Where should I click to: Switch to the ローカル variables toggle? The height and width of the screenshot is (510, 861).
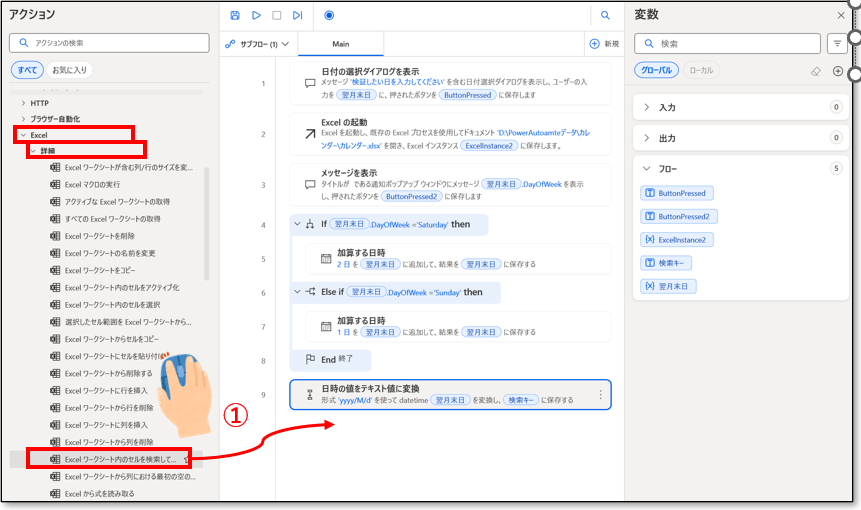pos(702,70)
